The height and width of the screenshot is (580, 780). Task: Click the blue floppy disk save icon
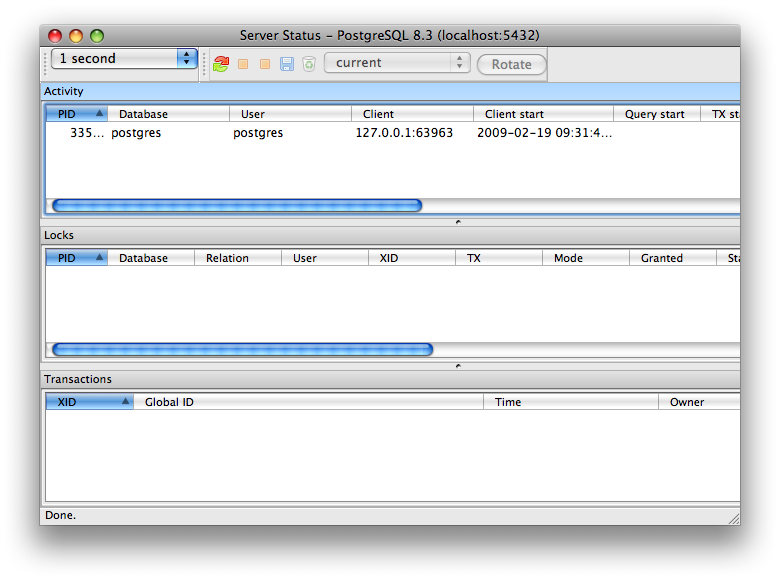287,63
